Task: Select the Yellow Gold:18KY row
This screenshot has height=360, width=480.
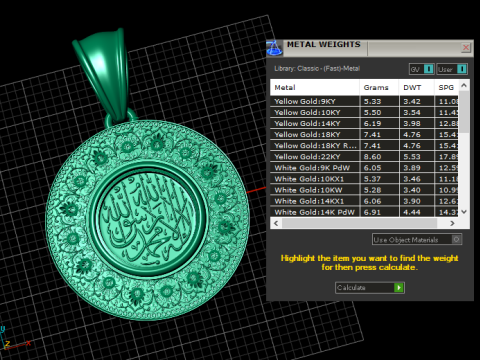Action: (364, 134)
